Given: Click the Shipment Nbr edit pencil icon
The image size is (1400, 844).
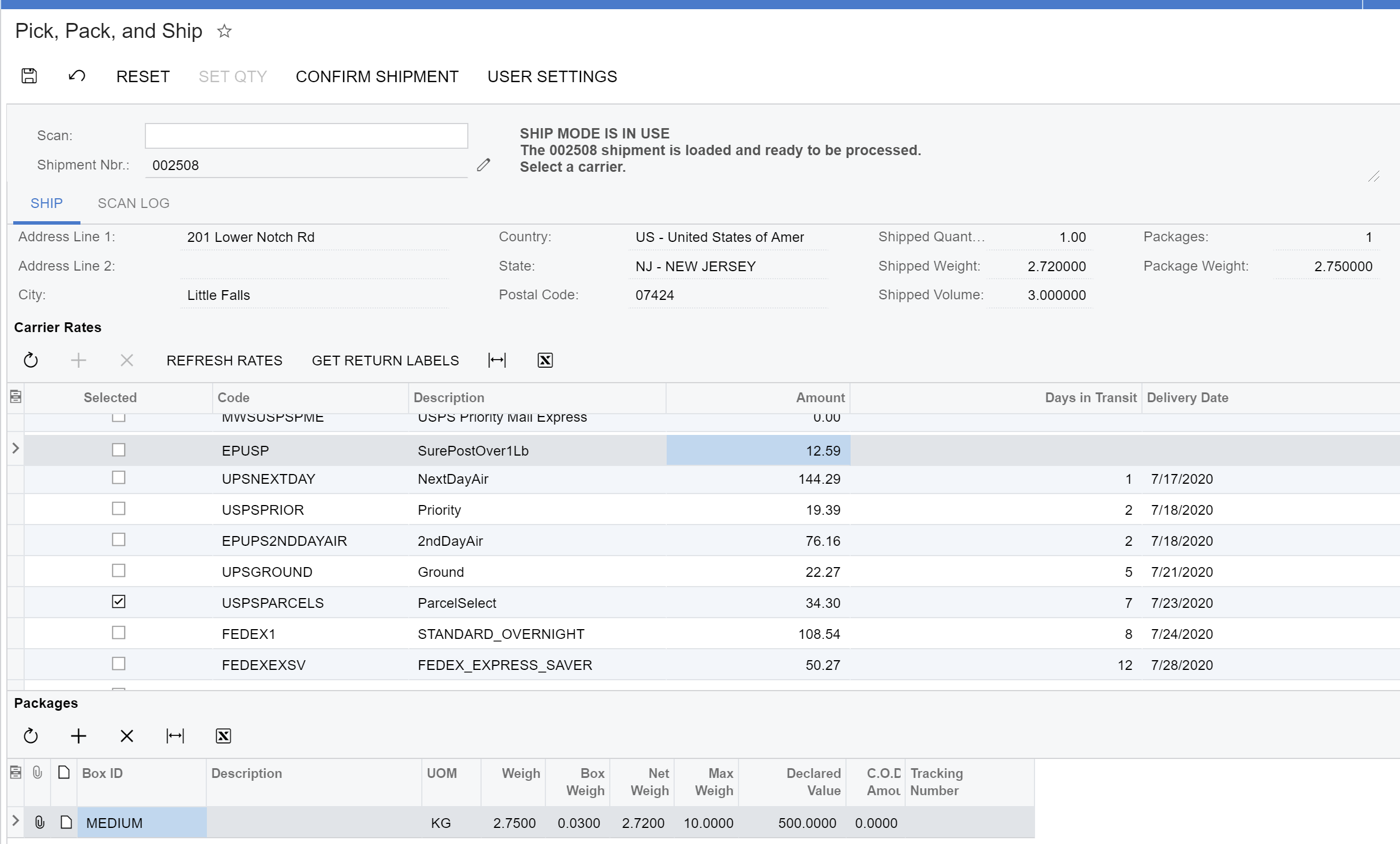Looking at the screenshot, I should [x=484, y=165].
